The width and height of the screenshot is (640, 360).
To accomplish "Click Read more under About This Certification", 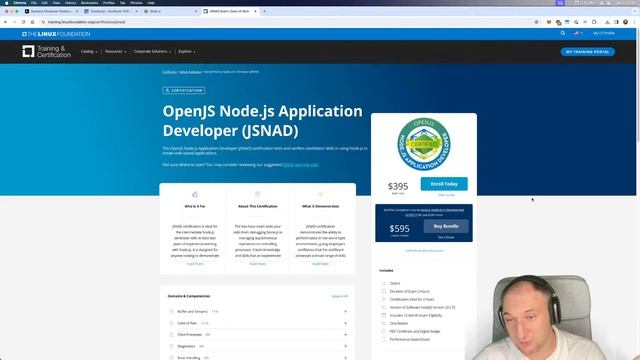I will 258,264.
